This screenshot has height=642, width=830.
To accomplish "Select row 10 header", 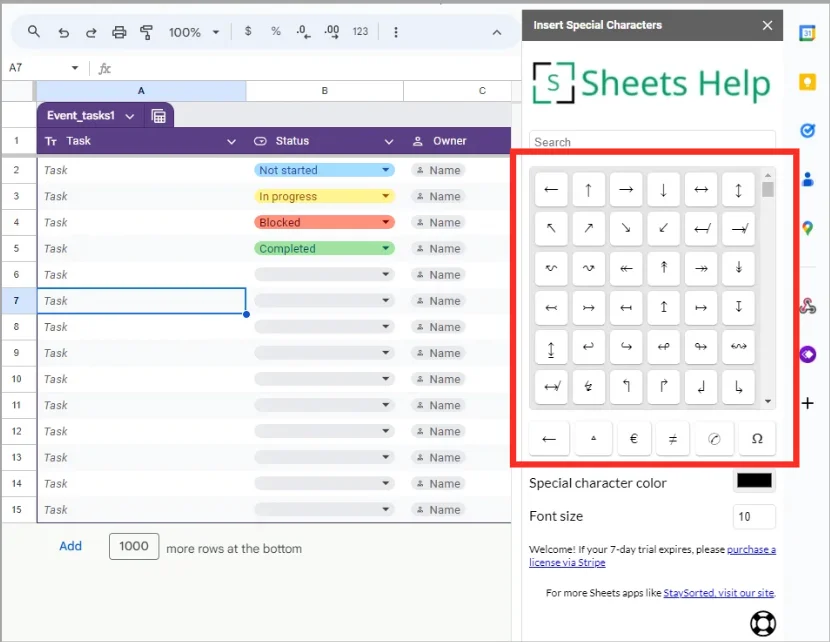I will (17, 379).
